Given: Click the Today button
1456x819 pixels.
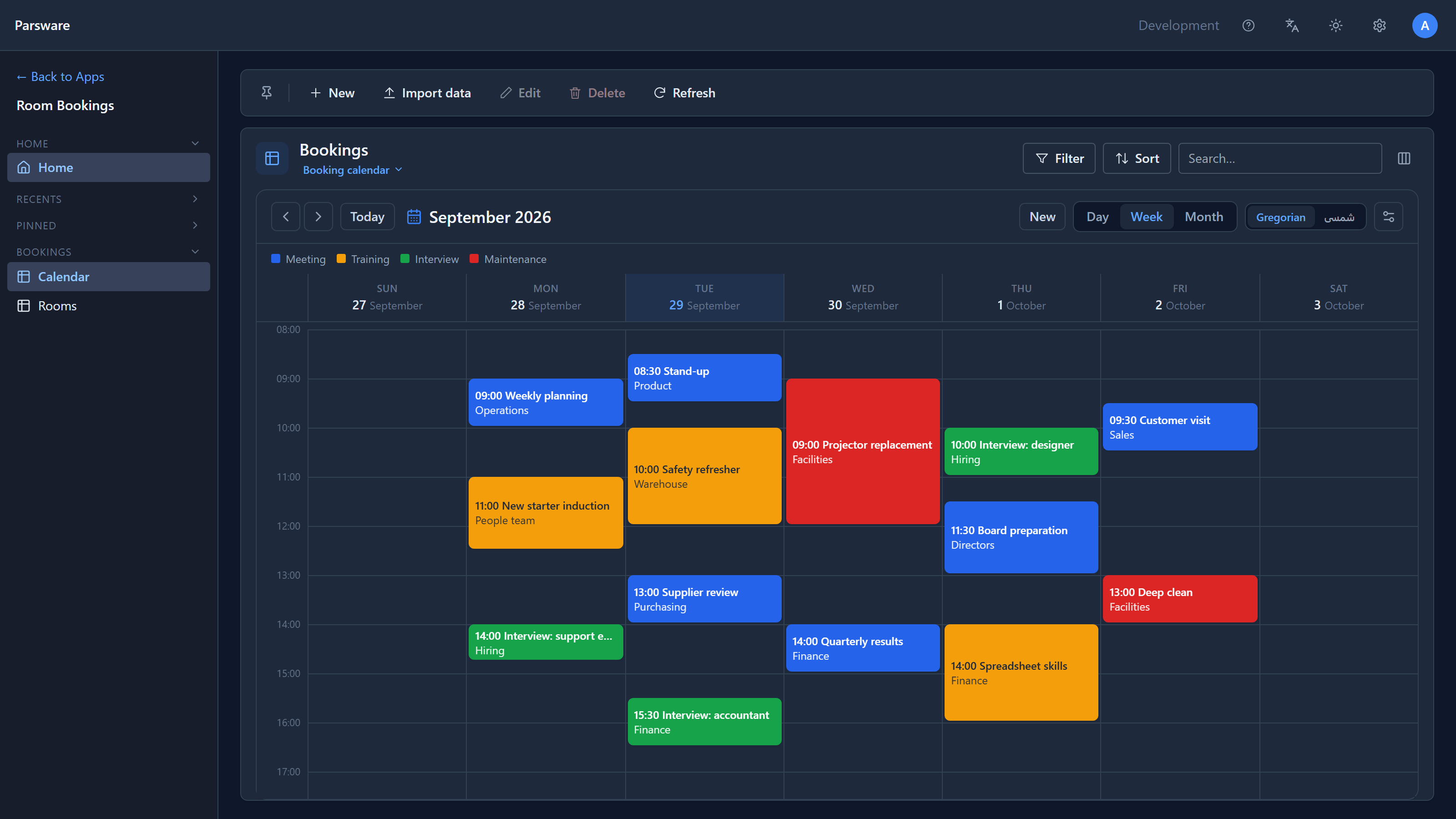Looking at the screenshot, I should coord(367,217).
